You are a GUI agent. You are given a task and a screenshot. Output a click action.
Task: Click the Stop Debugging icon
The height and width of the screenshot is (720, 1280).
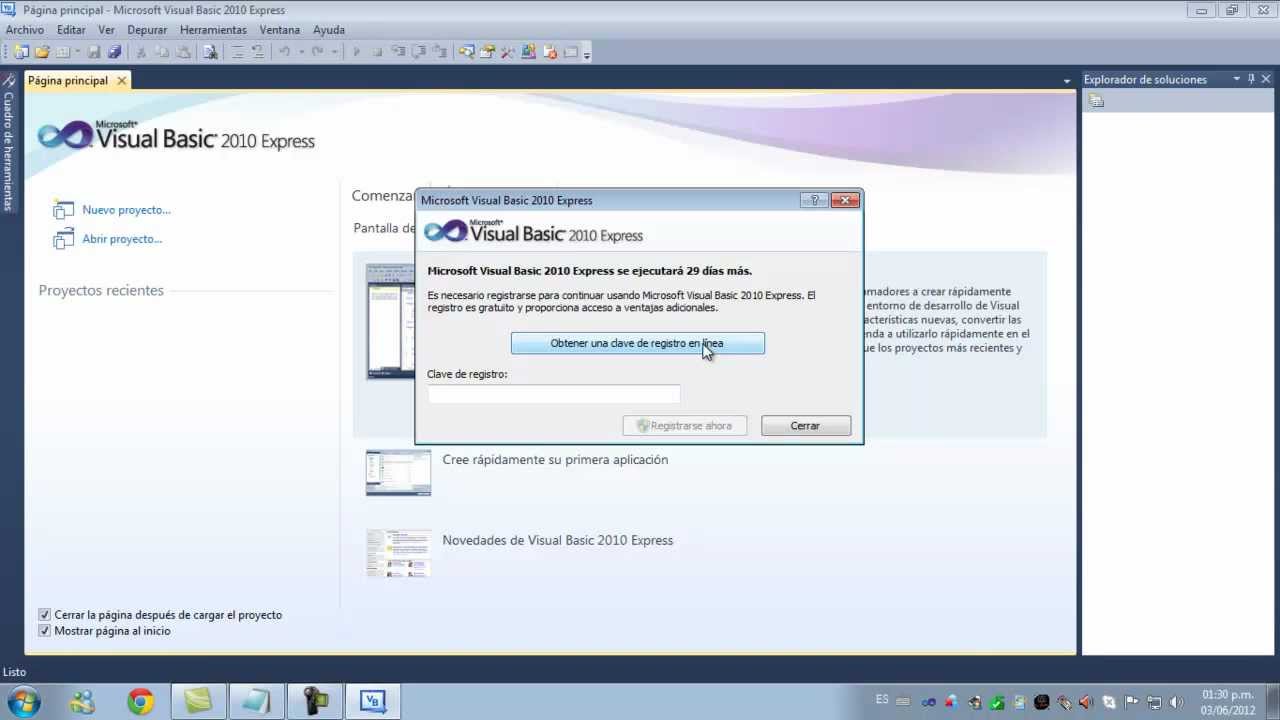tap(377, 51)
